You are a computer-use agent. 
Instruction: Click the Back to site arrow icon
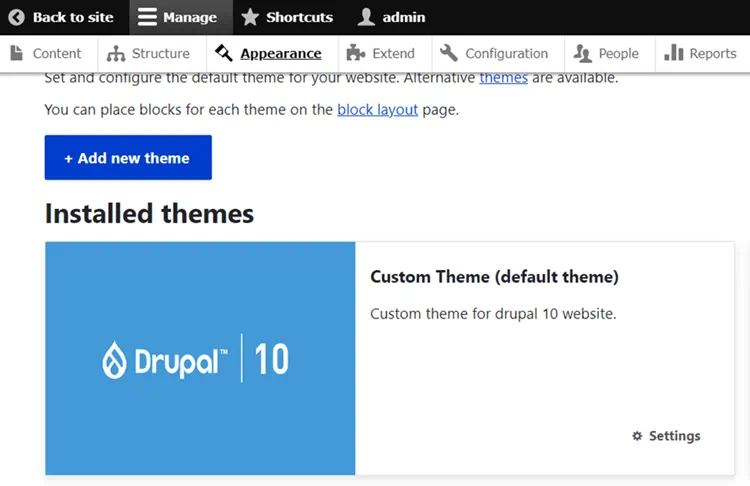[x=17, y=17]
